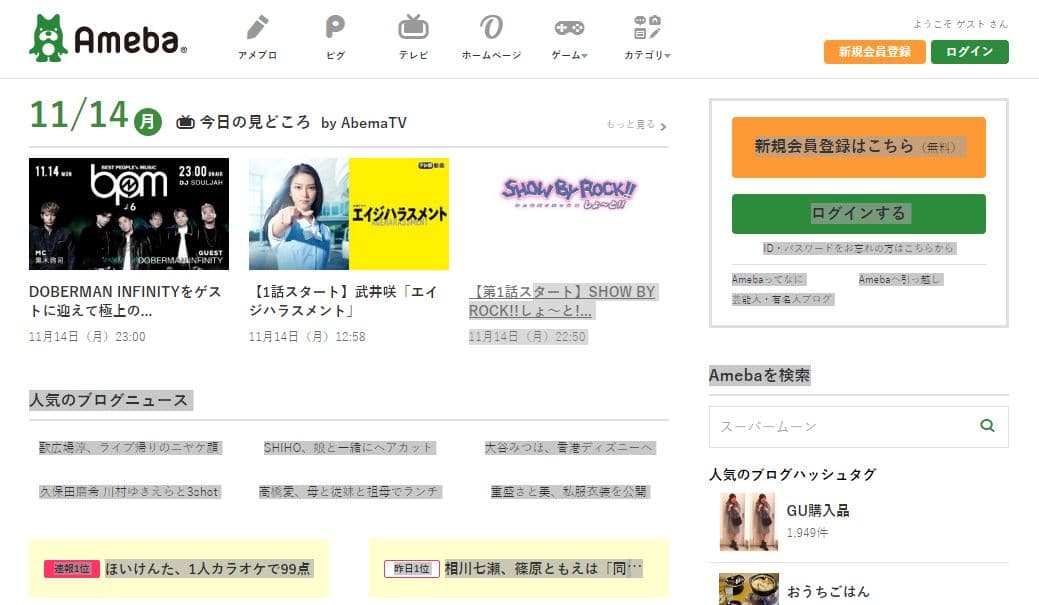Open 相川七瀬、篠原ともえは article

click(543, 569)
